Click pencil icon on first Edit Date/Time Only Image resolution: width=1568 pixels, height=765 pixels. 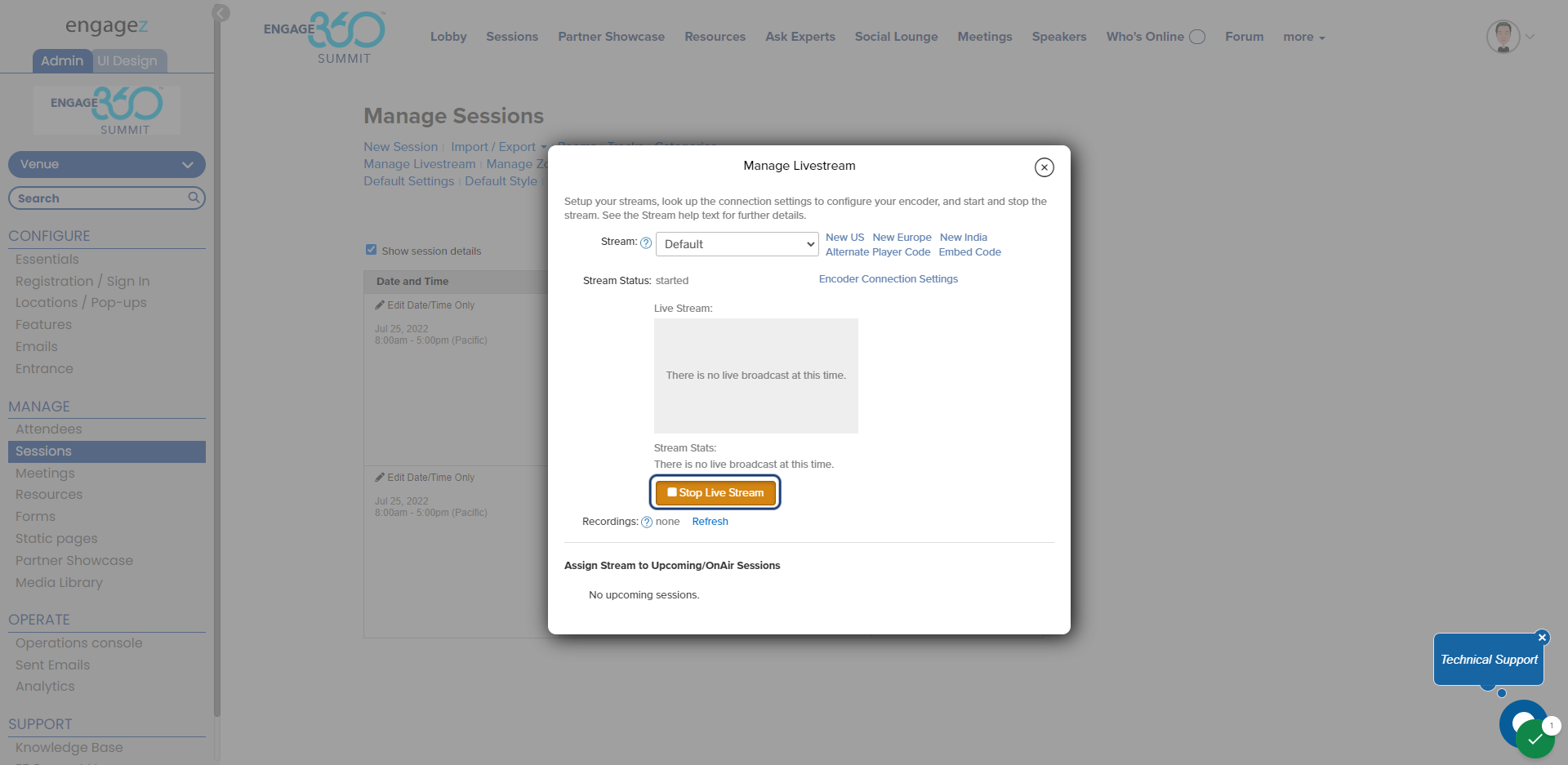pos(380,305)
